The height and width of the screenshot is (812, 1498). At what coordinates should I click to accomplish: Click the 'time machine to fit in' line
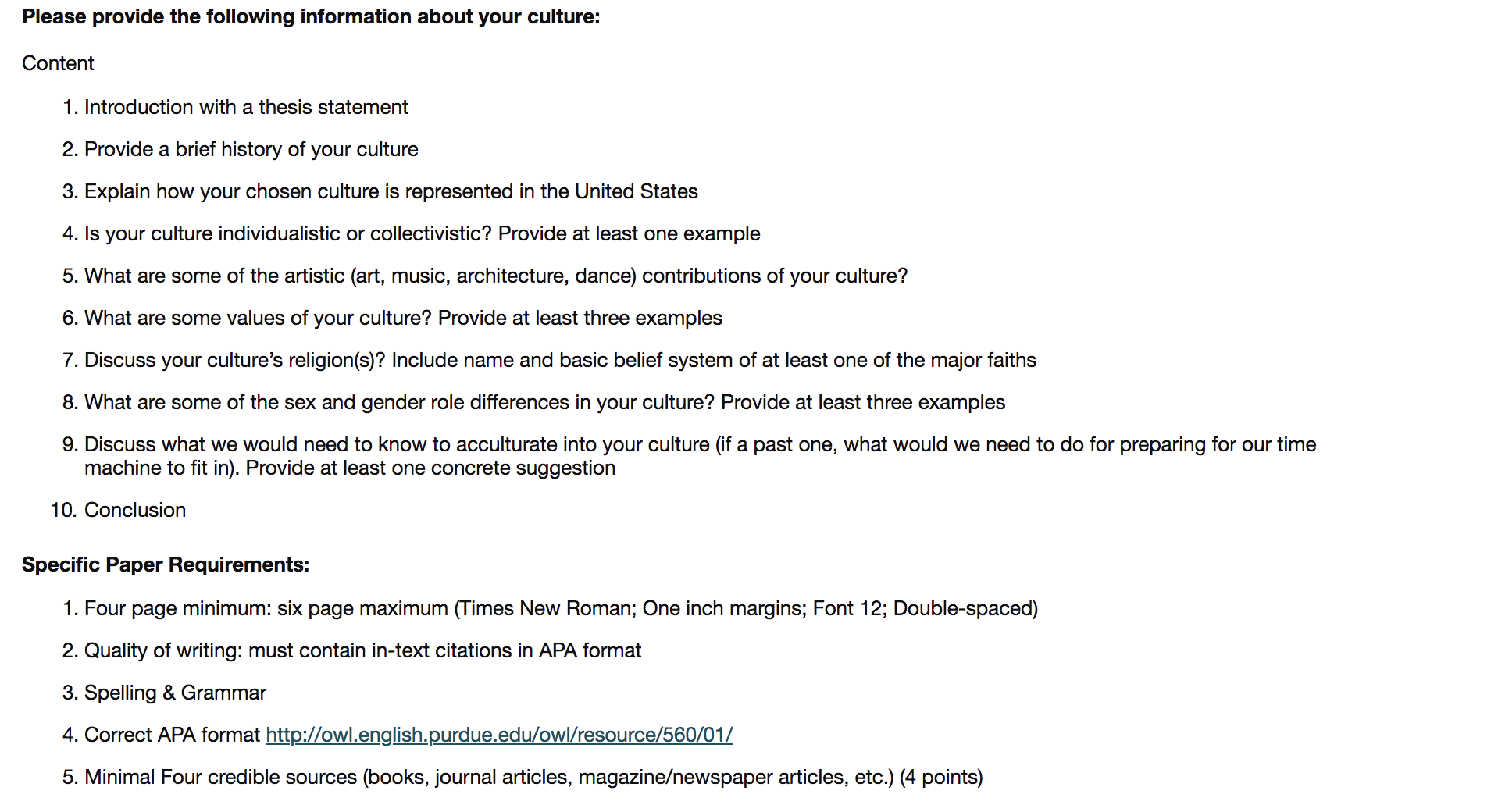350,468
